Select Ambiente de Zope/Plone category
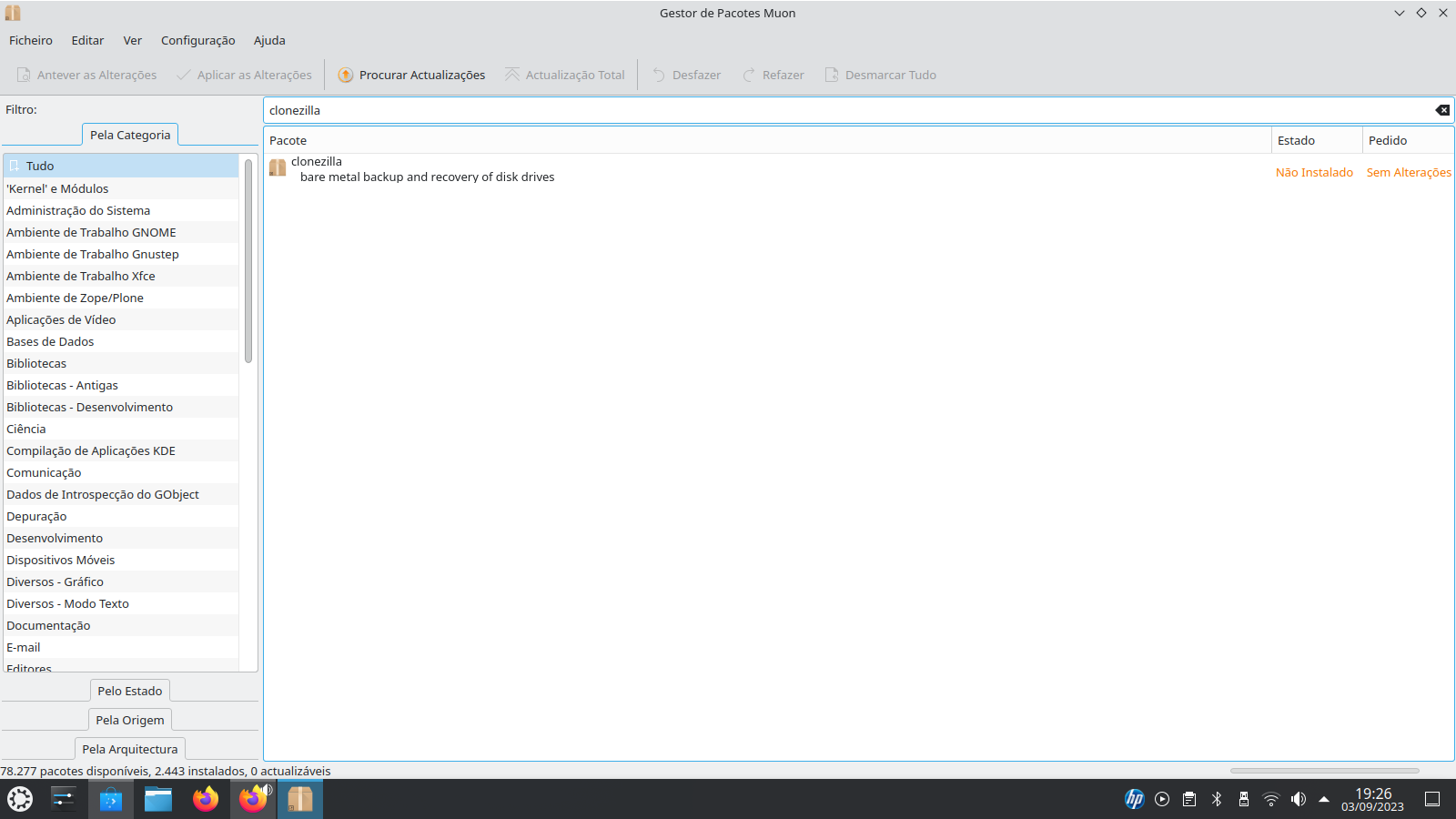Screen dimensions: 1456x819 tap(121, 298)
